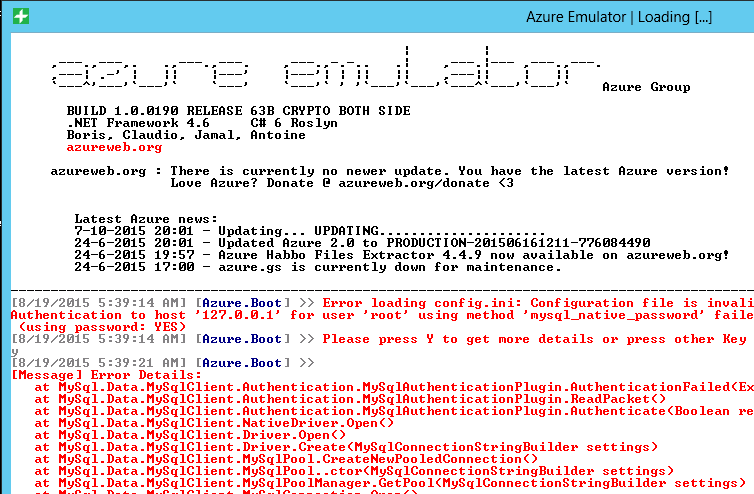
Task: Click the 'Latest Azure news:' heading
Action: coord(146,219)
